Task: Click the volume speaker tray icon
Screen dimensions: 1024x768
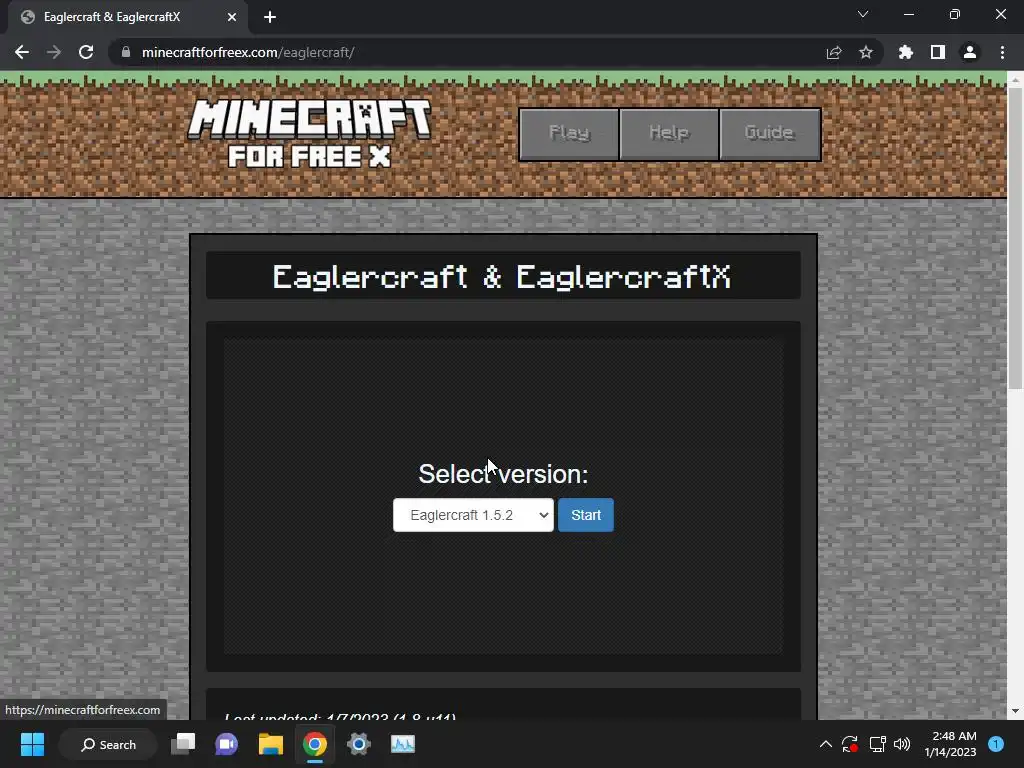Action: click(902, 744)
